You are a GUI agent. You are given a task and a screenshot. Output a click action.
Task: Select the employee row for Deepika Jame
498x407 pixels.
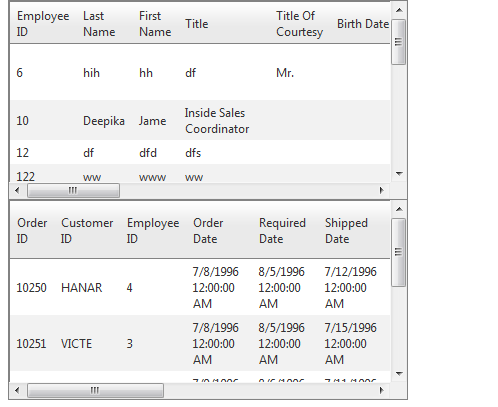(200, 121)
